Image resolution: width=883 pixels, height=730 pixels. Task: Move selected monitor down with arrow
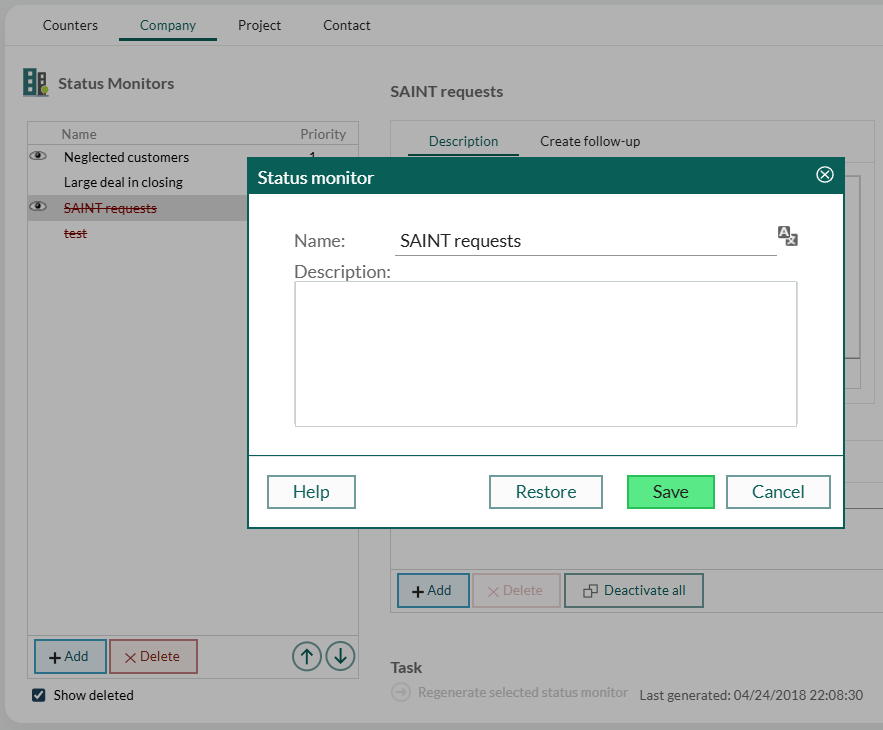340,656
